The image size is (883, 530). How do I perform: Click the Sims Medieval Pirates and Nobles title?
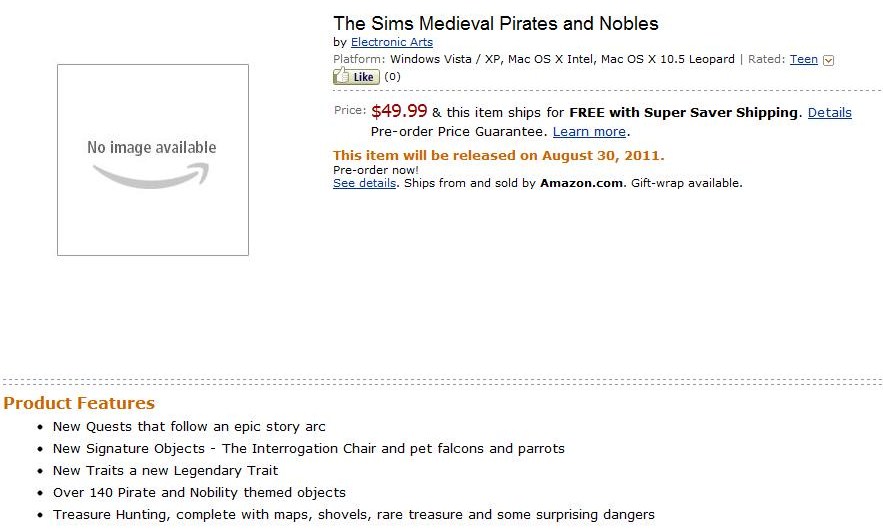click(x=495, y=23)
